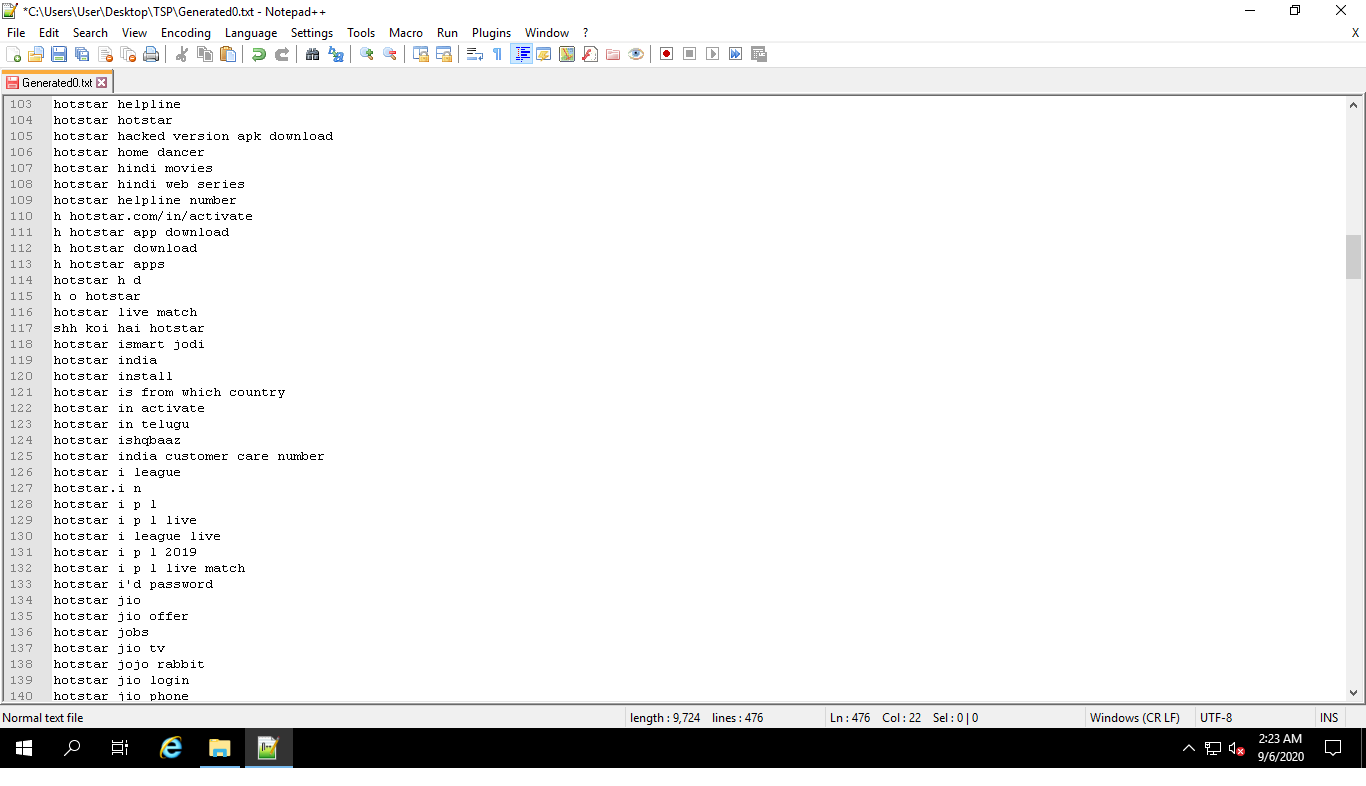The image size is (1366, 786).
Task: Click the Replace icon in the toolbar
Action: coord(336,54)
